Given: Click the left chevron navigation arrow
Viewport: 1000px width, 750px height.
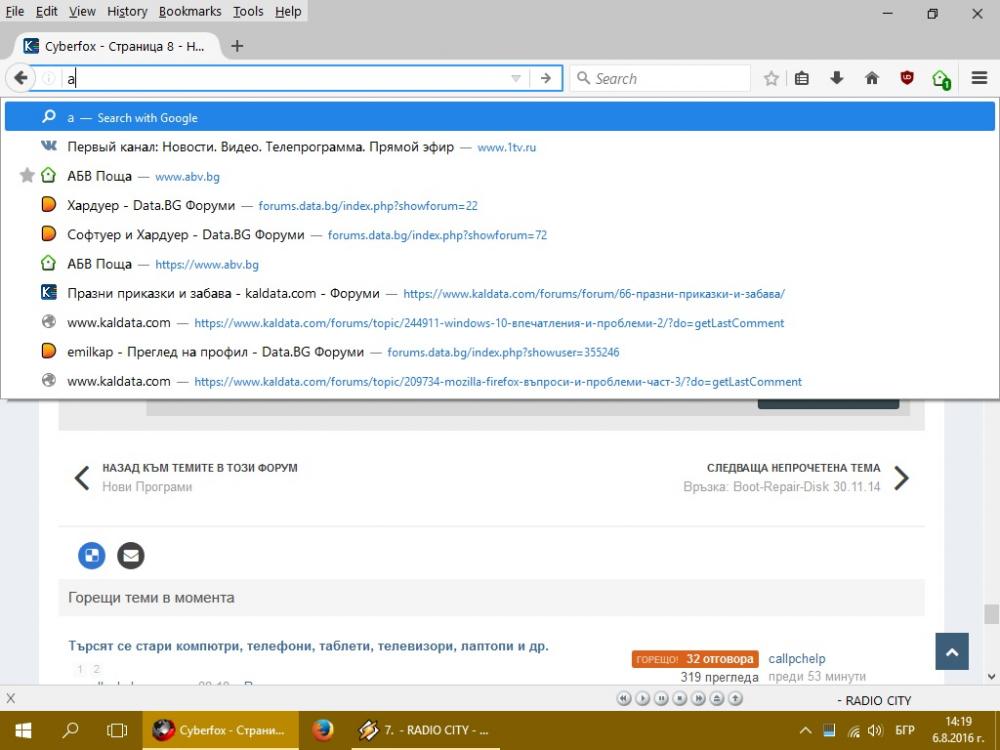Looking at the screenshot, I should tap(82, 478).
